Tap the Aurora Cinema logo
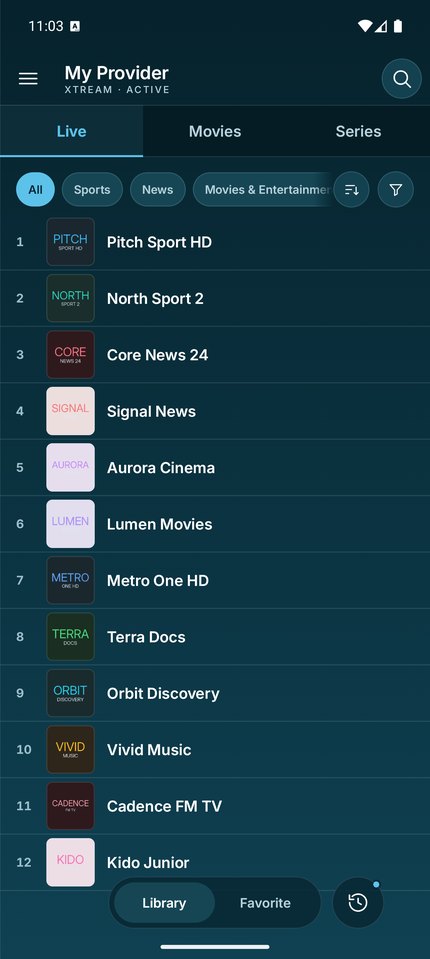 click(70, 468)
